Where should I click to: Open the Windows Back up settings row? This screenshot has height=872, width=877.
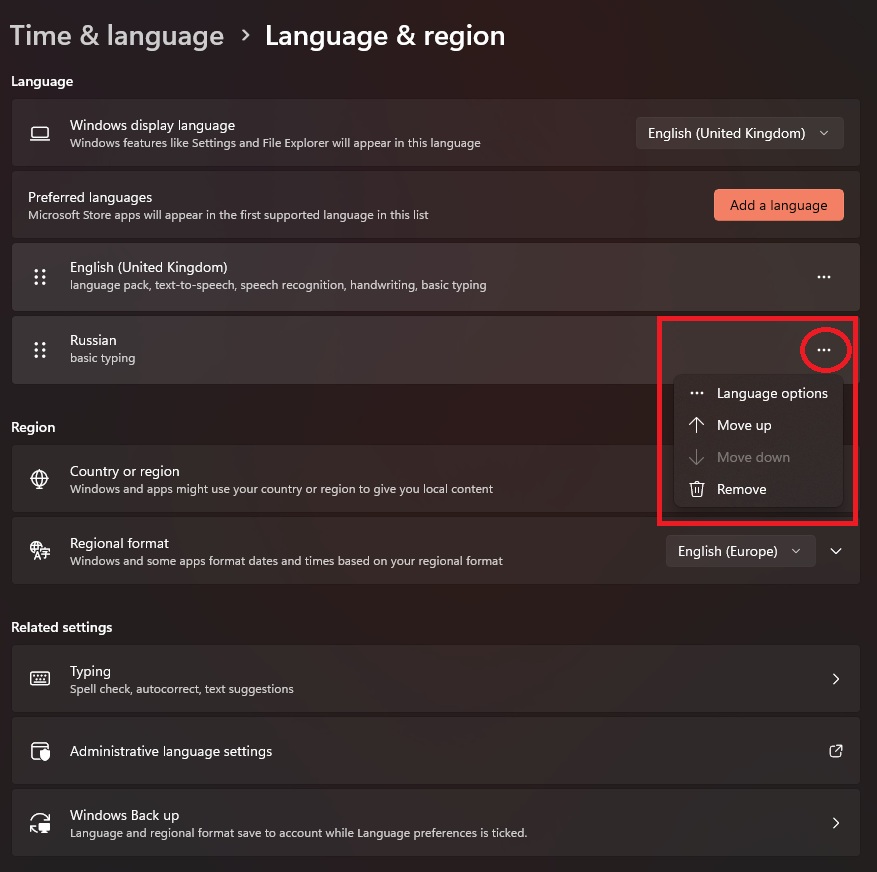[x=435, y=823]
